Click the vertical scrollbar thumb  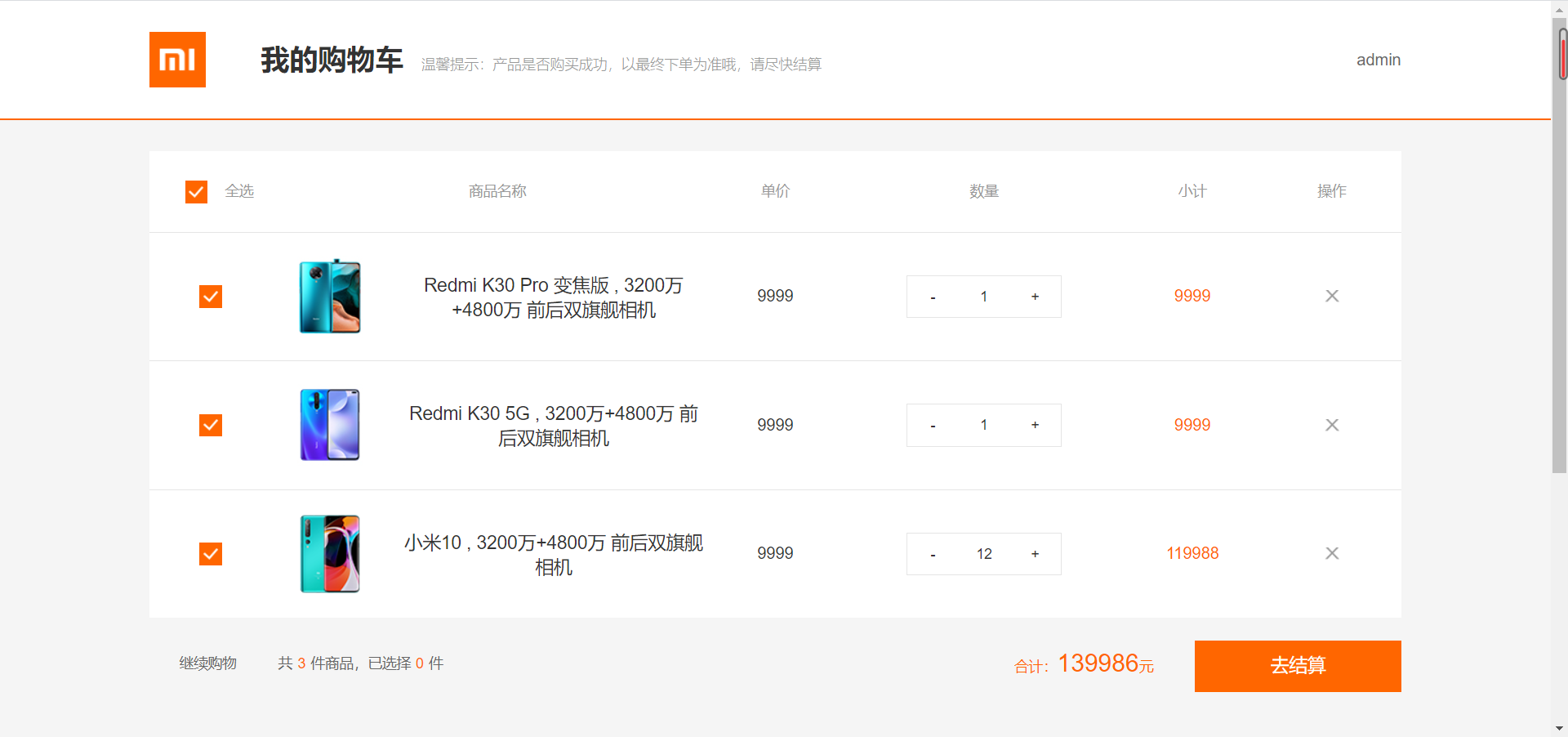click(1560, 245)
